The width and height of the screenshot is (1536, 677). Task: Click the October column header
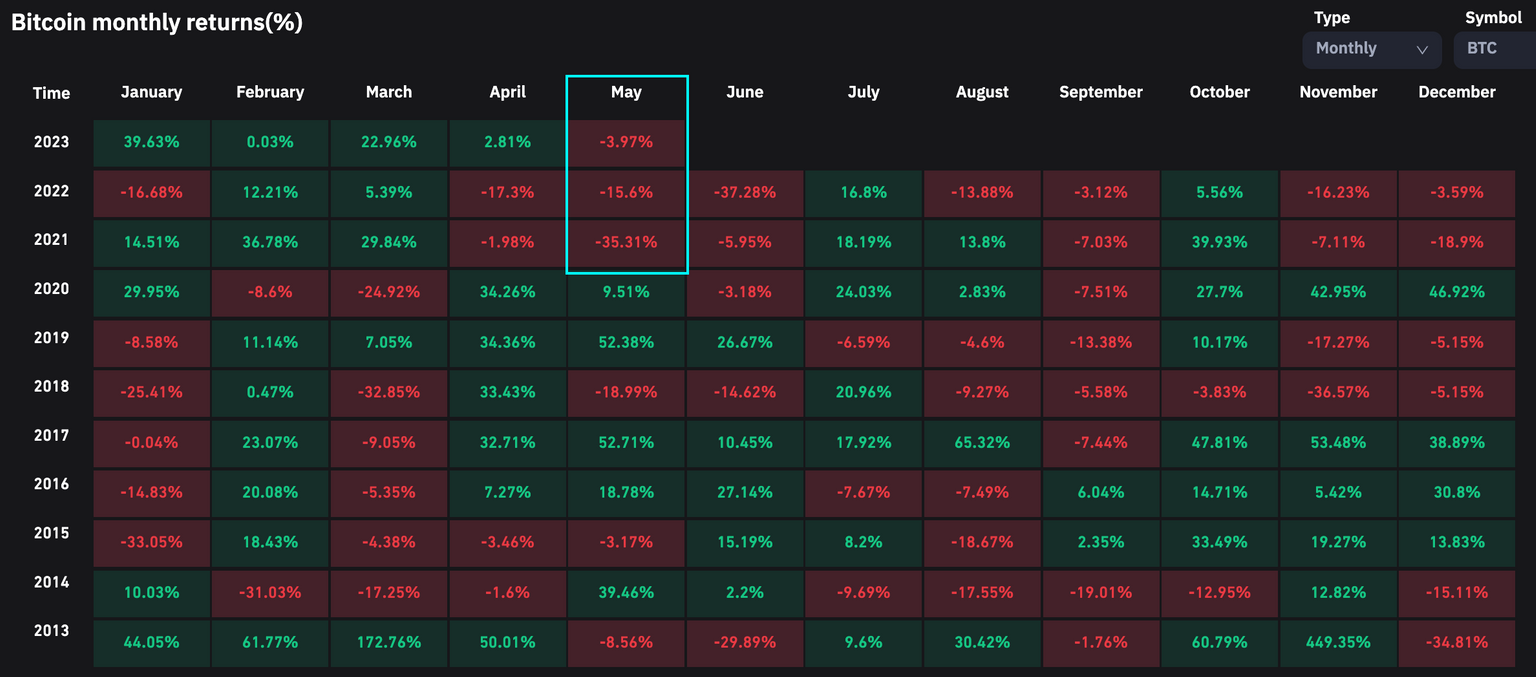pyautogui.click(x=1220, y=92)
